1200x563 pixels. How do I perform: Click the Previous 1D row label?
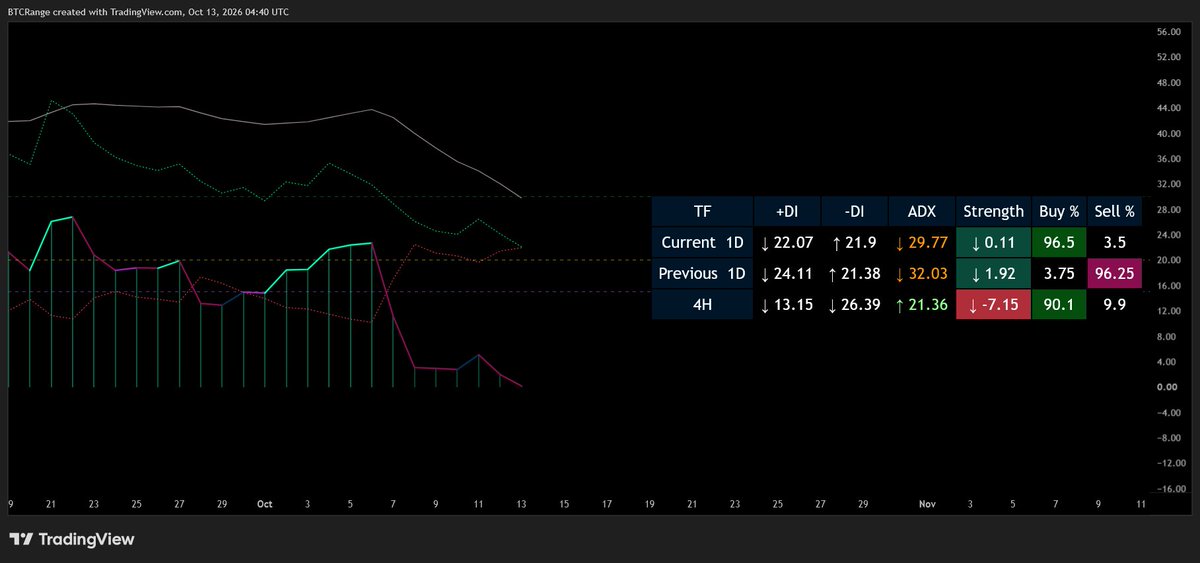click(x=702, y=273)
